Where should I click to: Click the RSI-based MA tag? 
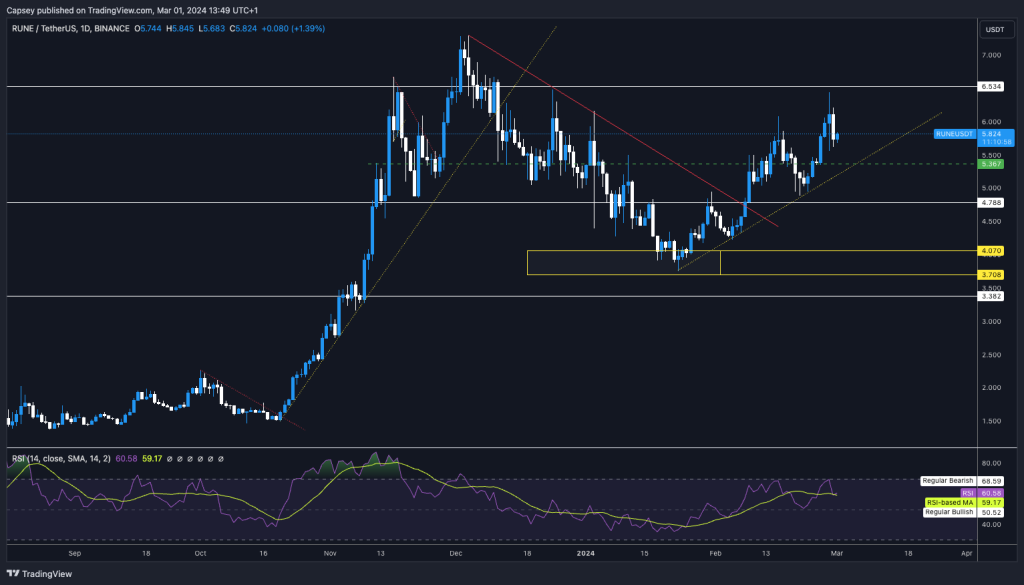coord(950,503)
